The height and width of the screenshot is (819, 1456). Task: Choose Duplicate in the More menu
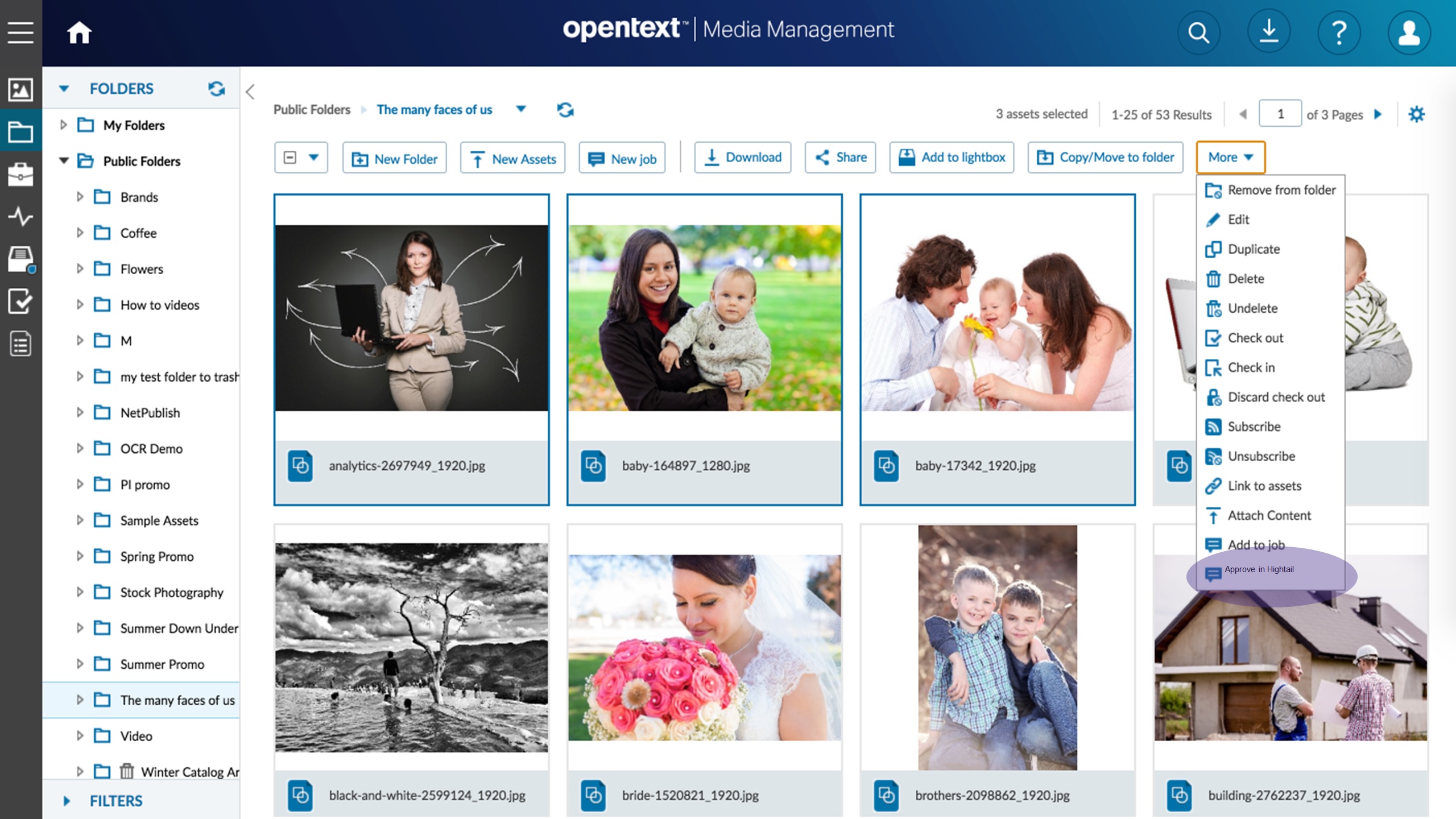click(1271, 249)
